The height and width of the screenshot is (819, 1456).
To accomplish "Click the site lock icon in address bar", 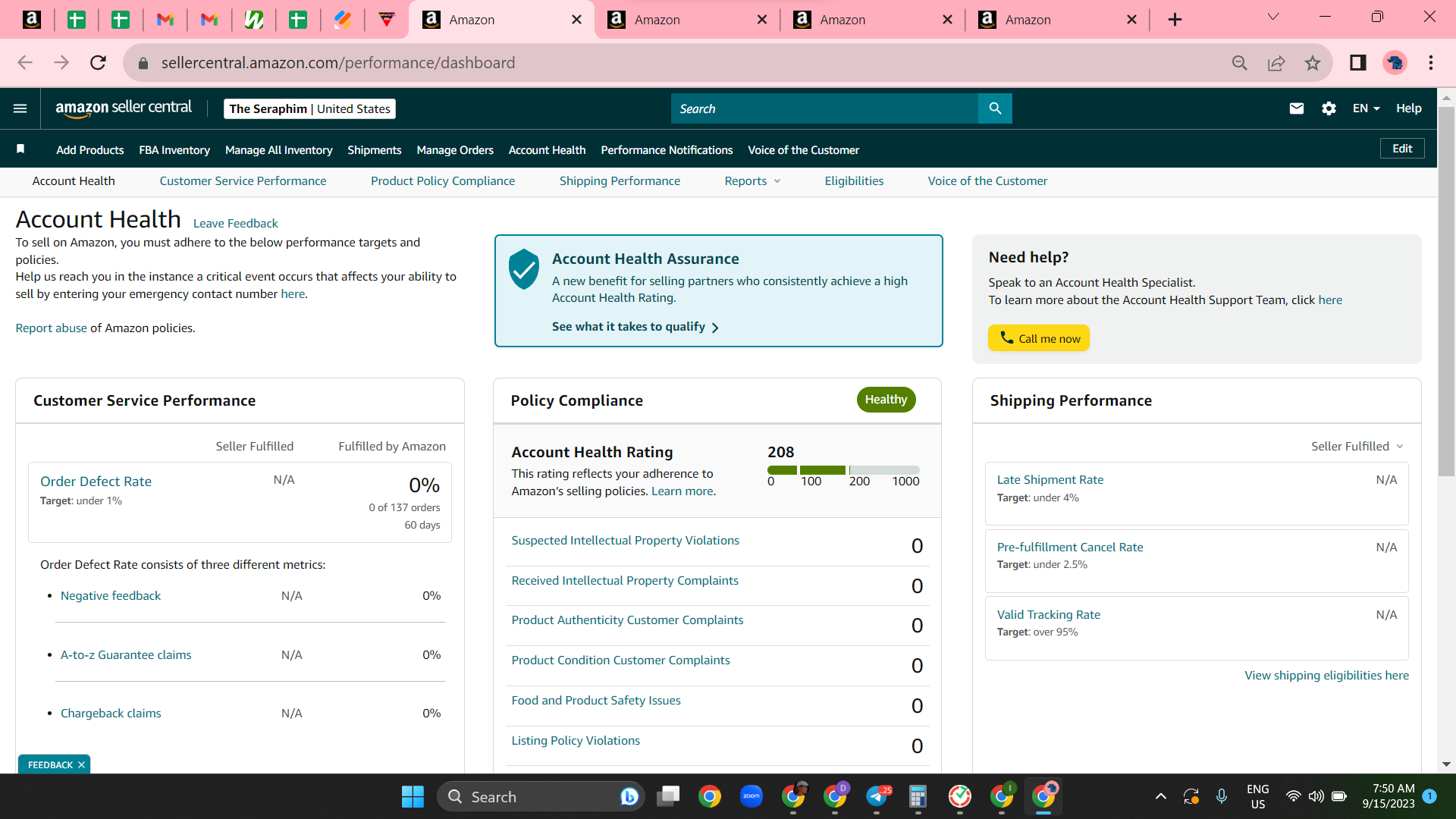I will point(143,64).
